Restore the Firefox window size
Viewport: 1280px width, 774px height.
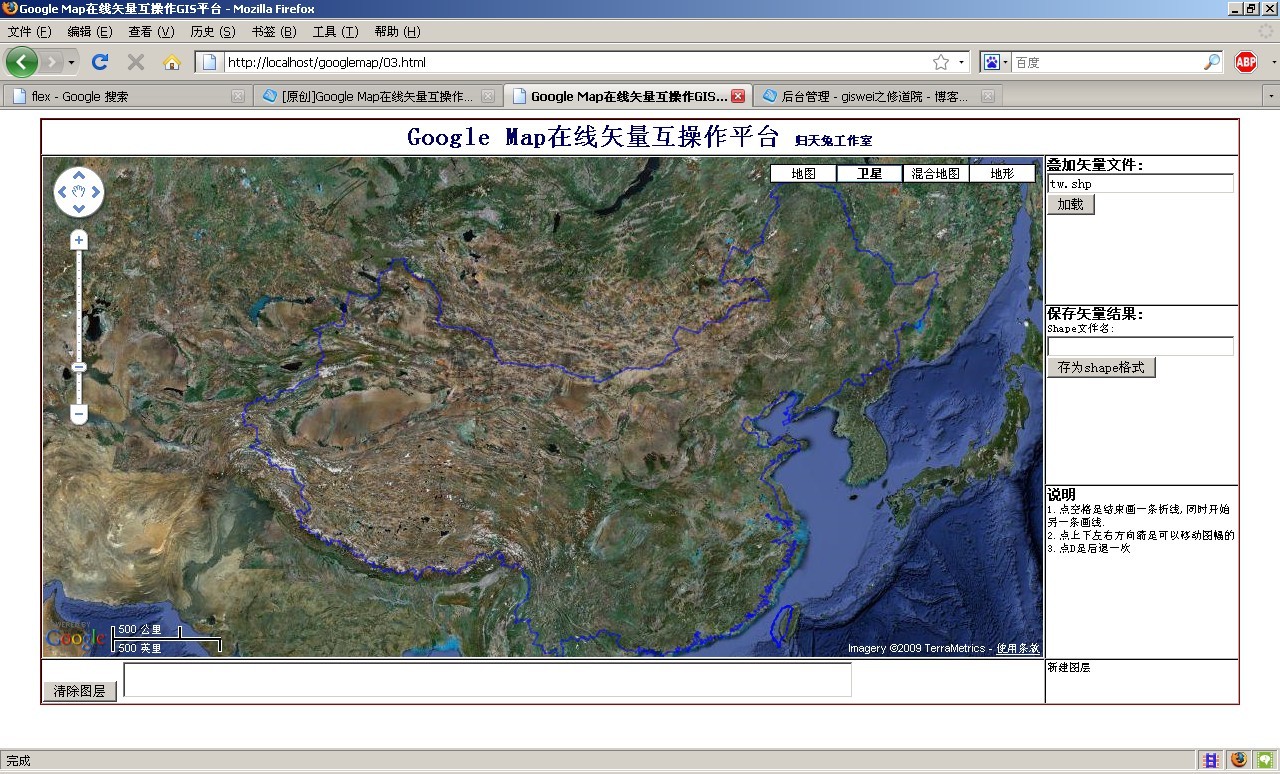[1250, 8]
